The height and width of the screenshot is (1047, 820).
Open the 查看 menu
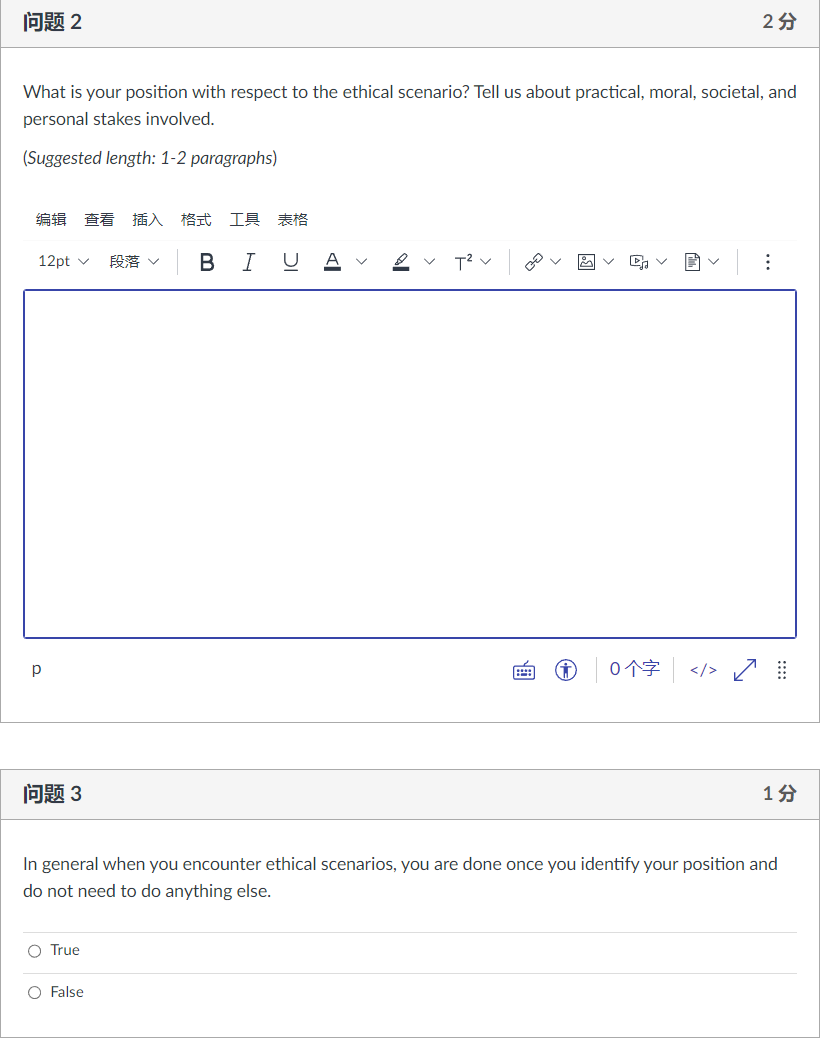click(x=99, y=220)
